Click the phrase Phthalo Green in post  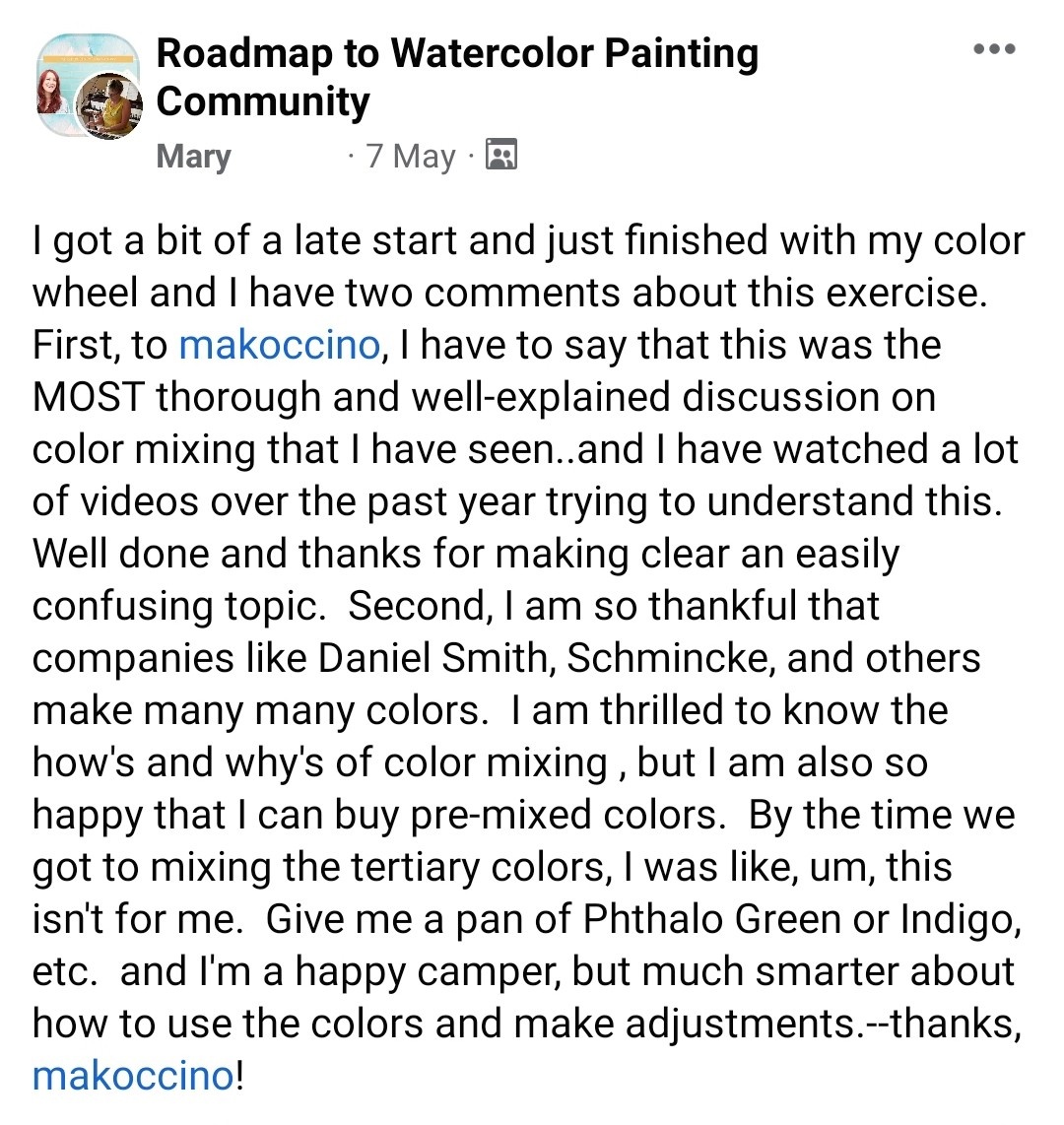coord(711,919)
